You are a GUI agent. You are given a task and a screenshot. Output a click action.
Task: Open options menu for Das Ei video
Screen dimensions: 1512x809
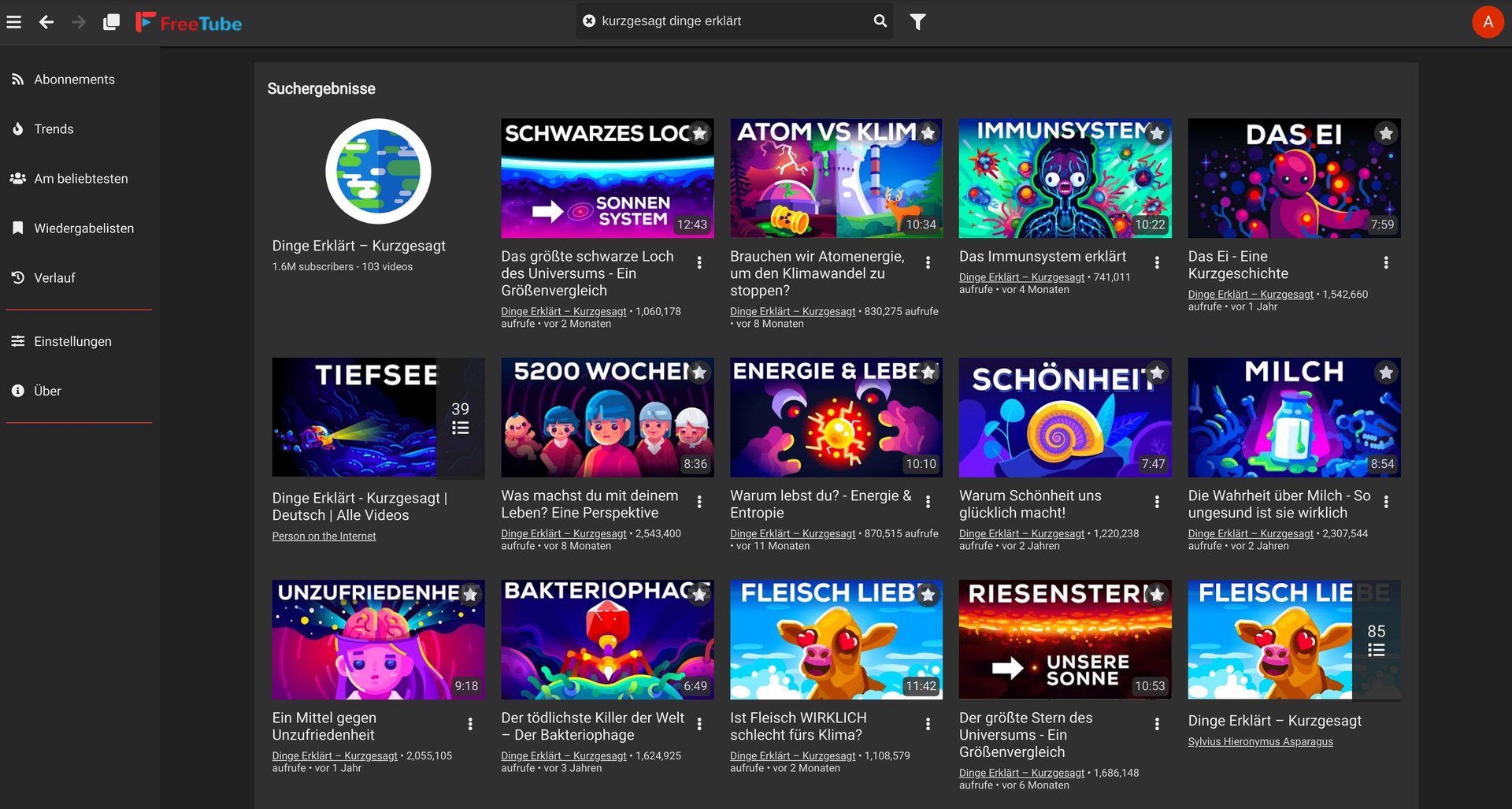[x=1386, y=262]
